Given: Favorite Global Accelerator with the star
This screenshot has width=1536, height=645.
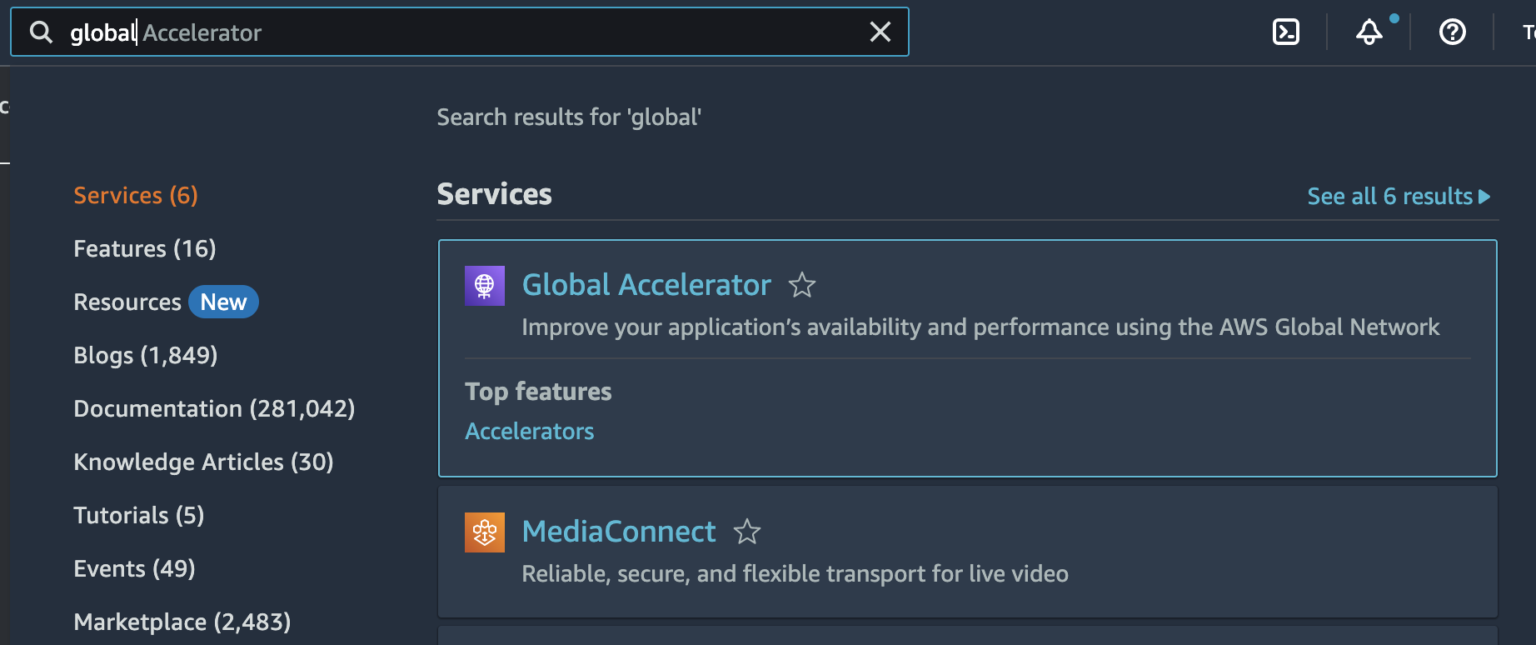Looking at the screenshot, I should 802,285.
